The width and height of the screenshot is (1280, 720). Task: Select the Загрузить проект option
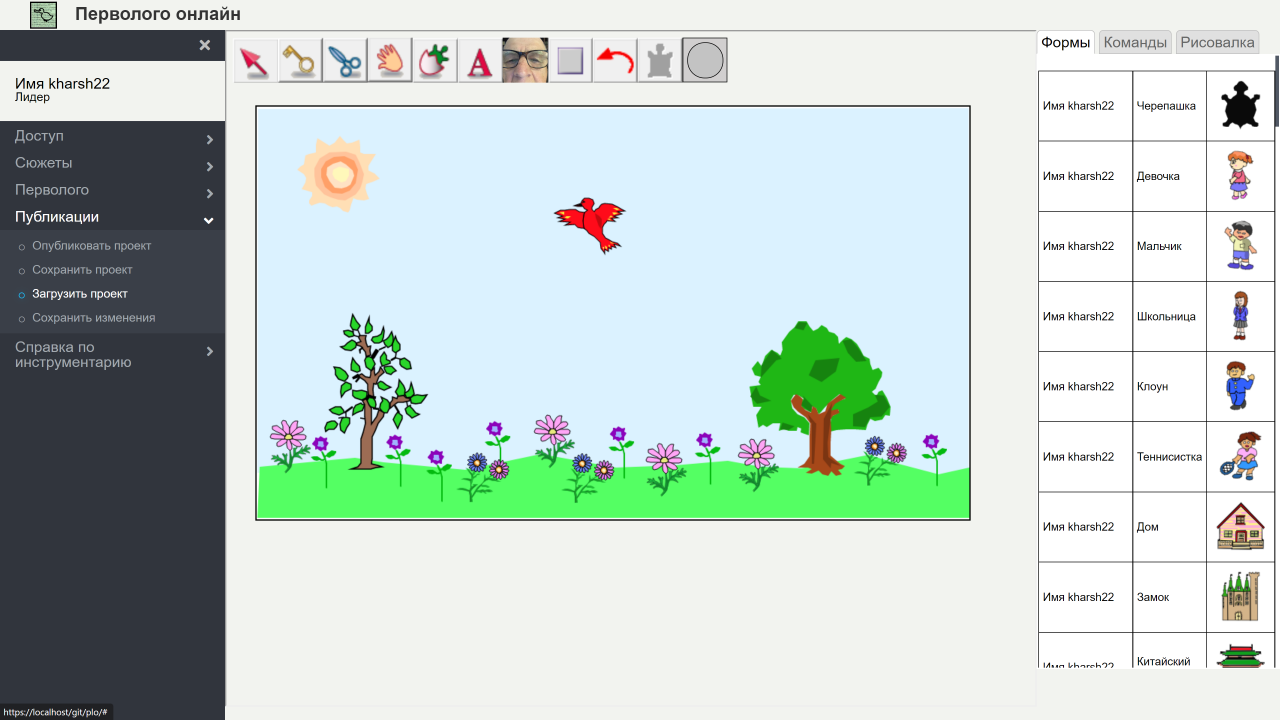tap(80, 294)
